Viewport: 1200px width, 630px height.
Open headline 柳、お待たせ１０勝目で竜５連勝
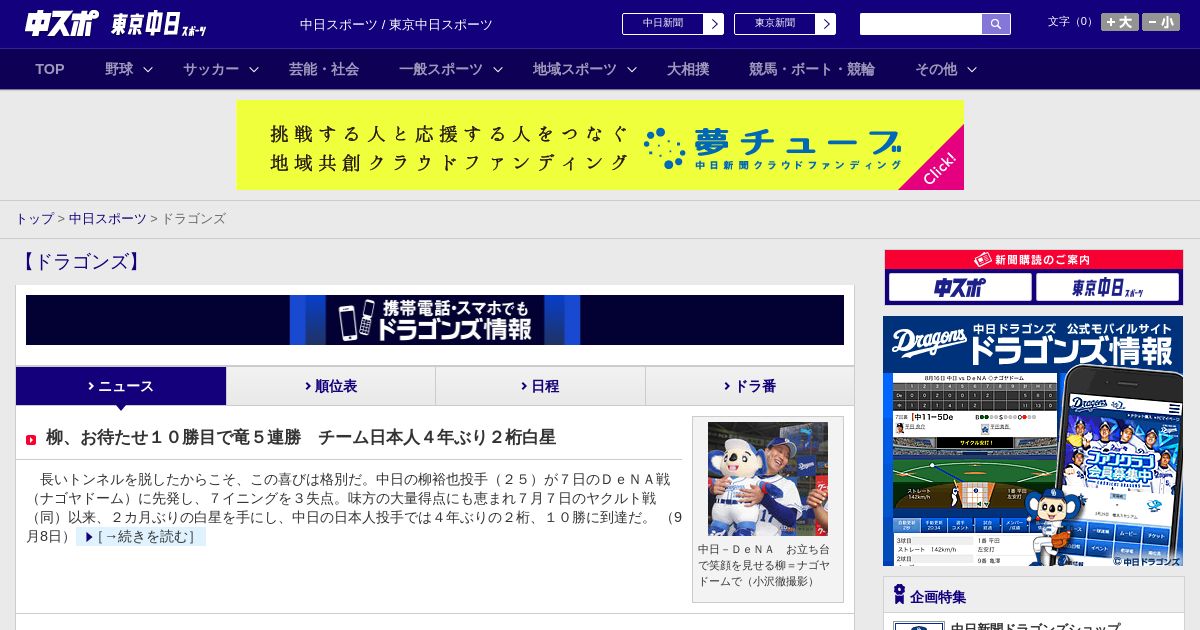coord(301,437)
